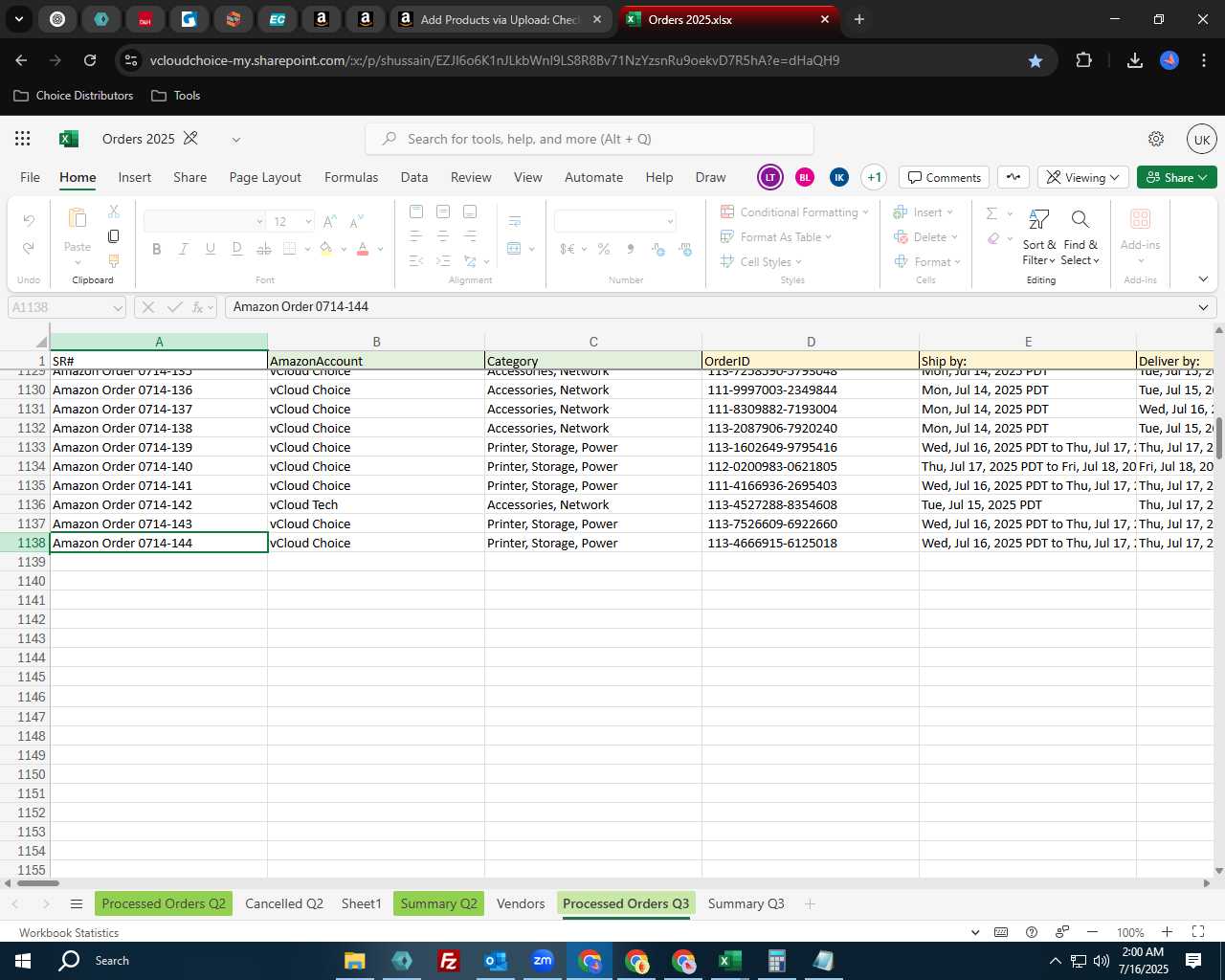Open the File menu
The image size is (1225, 980).
31,177
